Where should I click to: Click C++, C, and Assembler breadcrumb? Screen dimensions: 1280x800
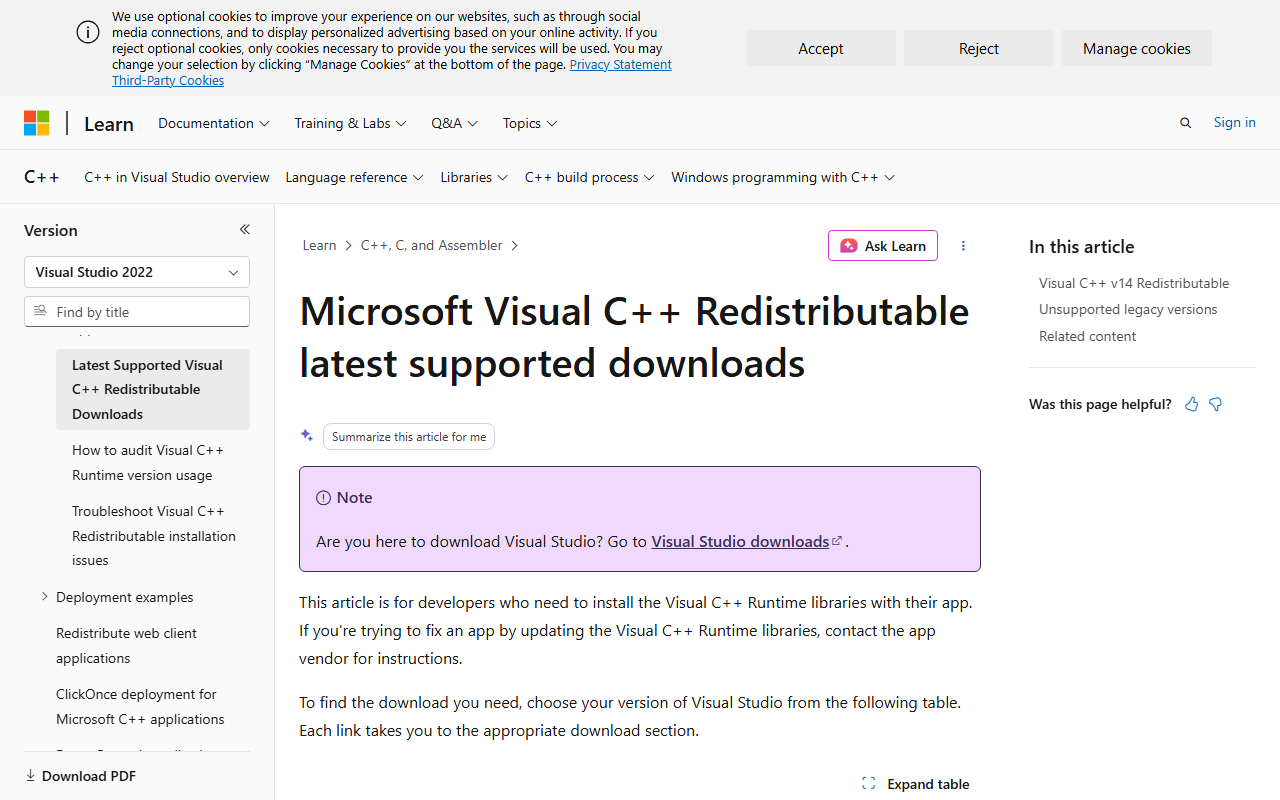(x=432, y=245)
